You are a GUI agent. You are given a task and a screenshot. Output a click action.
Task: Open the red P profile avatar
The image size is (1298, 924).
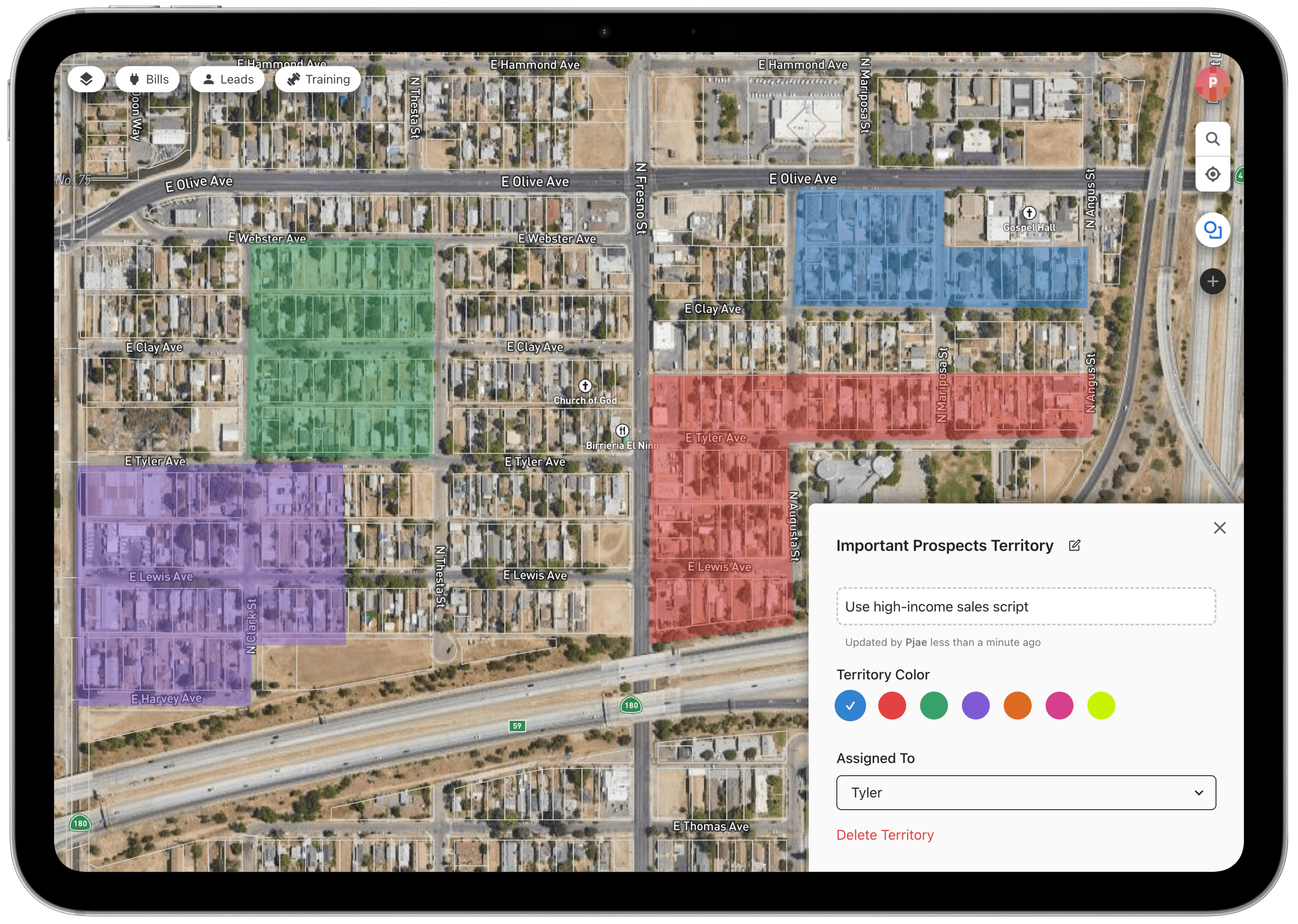(1212, 83)
